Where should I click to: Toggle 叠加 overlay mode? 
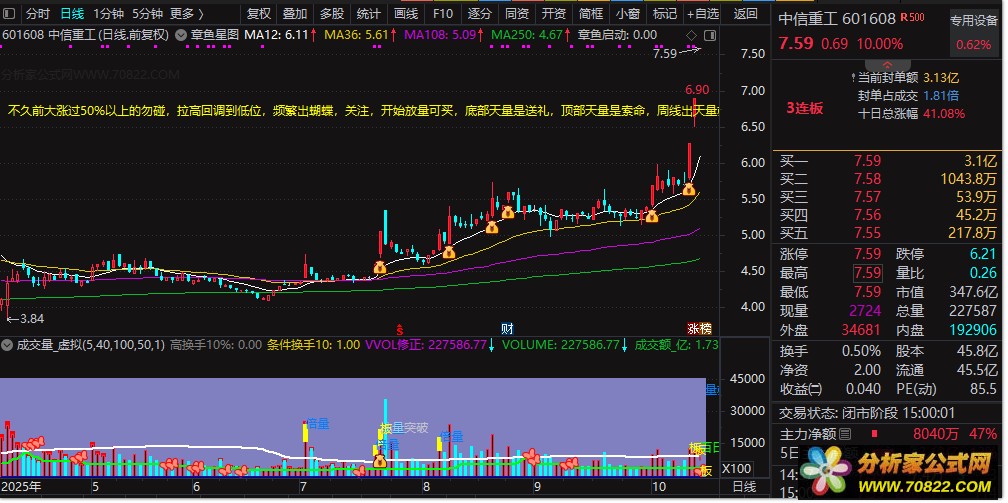coord(294,14)
